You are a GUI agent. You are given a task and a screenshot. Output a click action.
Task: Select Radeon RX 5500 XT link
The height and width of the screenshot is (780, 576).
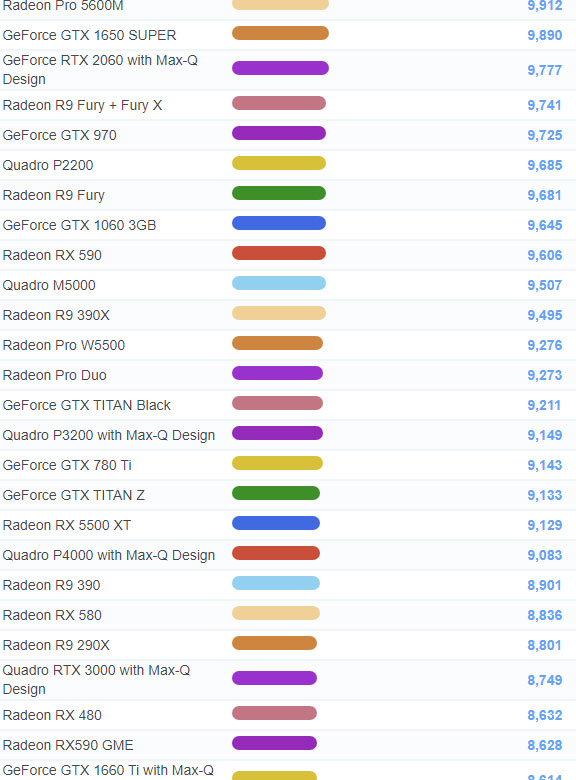67,525
